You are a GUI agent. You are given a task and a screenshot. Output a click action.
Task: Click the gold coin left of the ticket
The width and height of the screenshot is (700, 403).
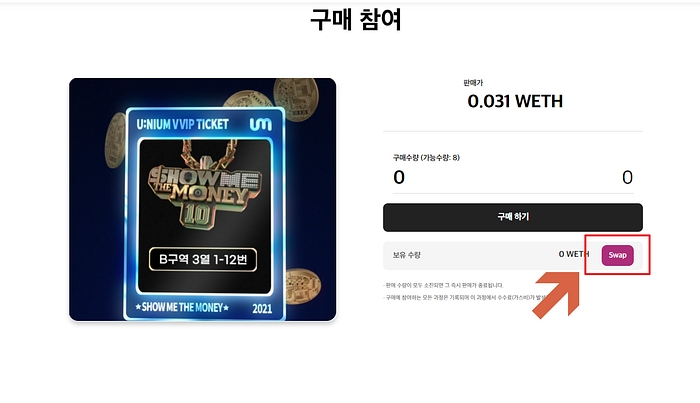pyautogui.click(x=116, y=140)
